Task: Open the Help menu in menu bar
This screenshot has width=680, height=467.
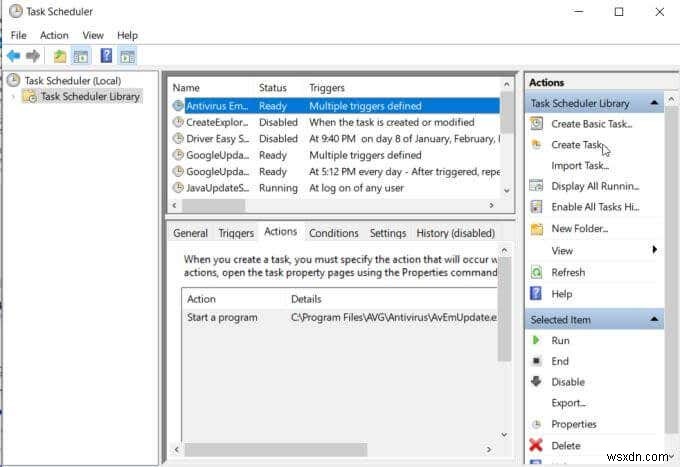Action: [x=127, y=35]
